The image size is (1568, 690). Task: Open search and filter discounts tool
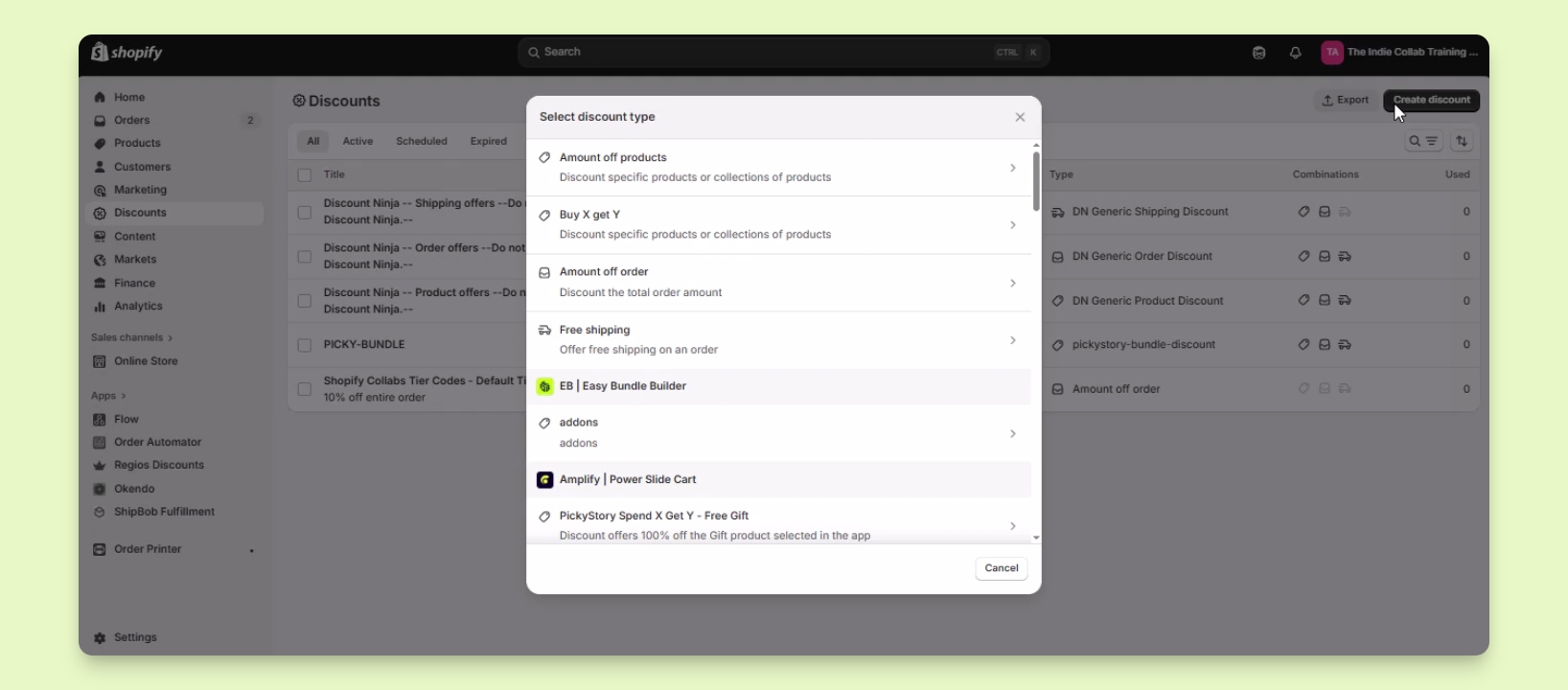coord(1423,142)
